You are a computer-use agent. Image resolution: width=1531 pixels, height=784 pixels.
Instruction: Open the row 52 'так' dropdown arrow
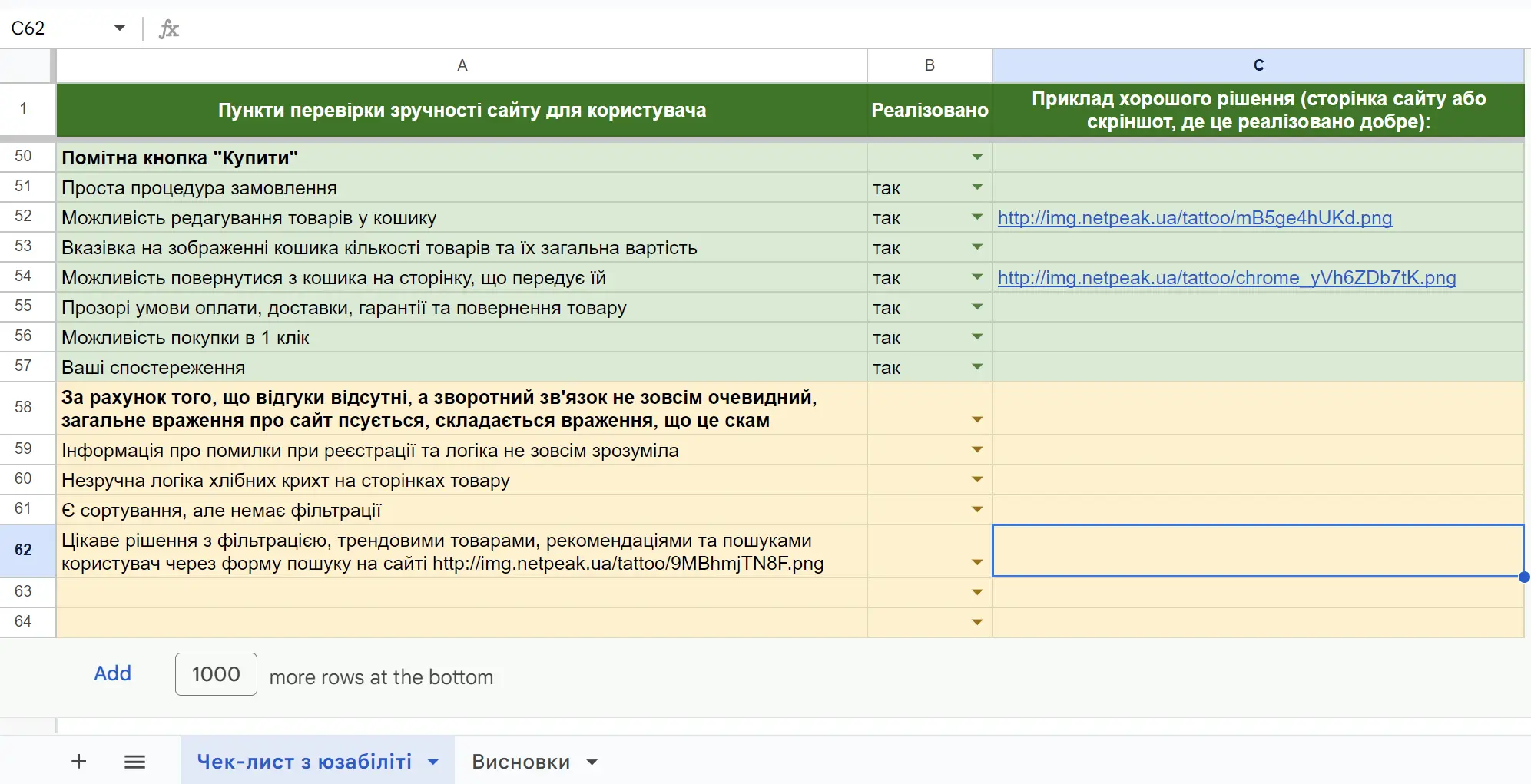coord(976,217)
